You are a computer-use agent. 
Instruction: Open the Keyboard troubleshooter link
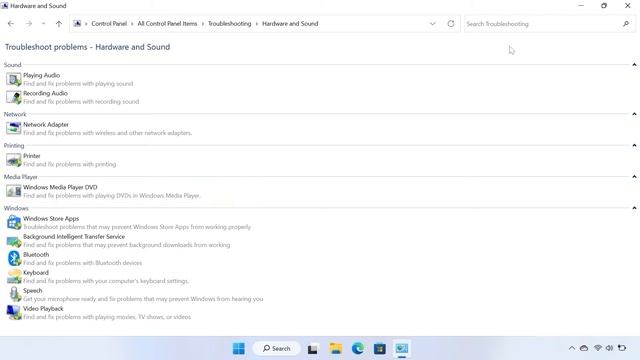click(x=36, y=273)
